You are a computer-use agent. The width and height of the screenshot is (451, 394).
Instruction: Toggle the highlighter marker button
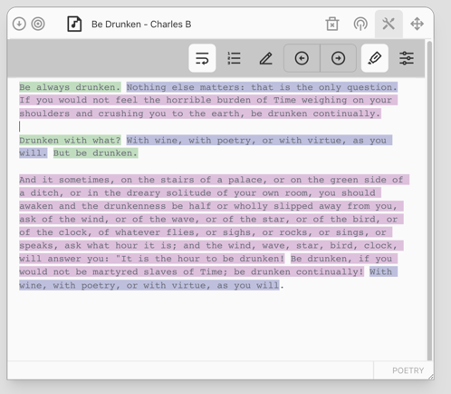click(375, 58)
